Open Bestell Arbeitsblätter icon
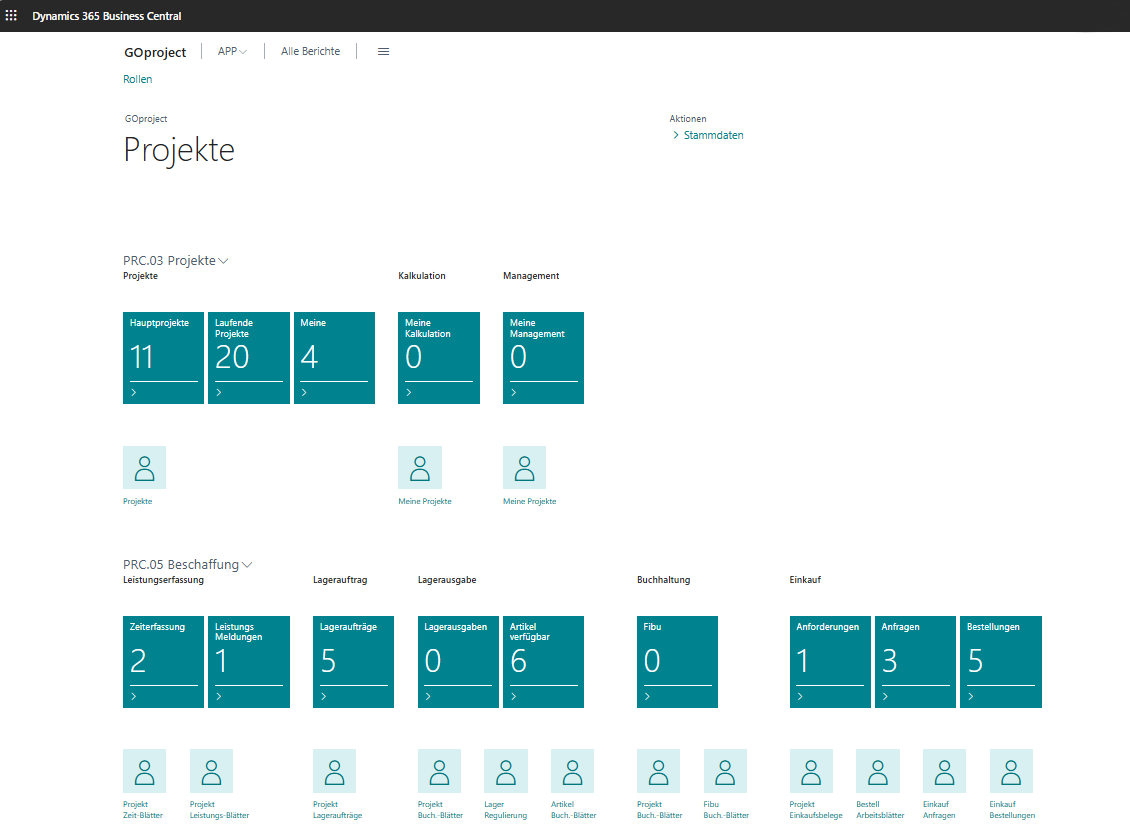The image size is (1130, 836). pyautogui.click(x=878, y=771)
